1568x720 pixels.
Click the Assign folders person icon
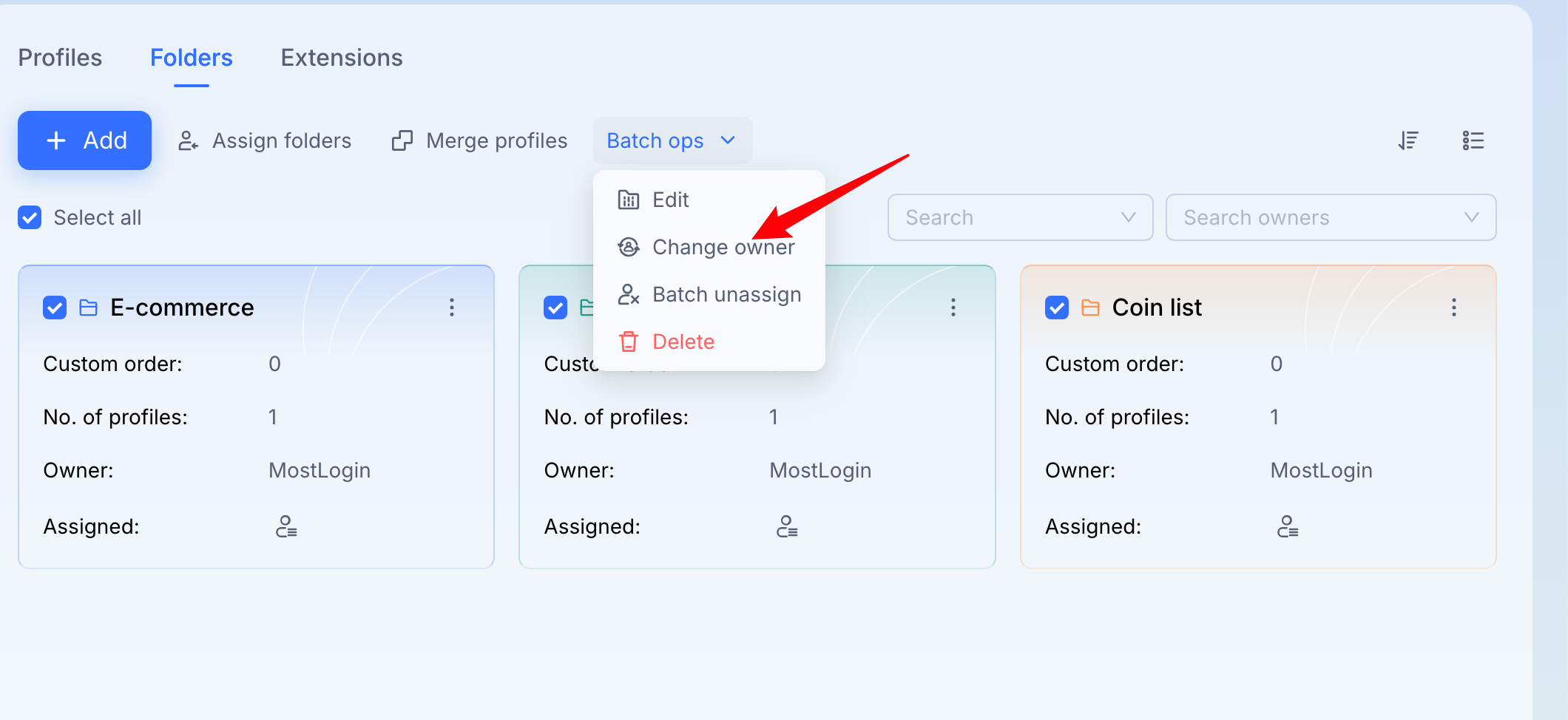click(189, 140)
